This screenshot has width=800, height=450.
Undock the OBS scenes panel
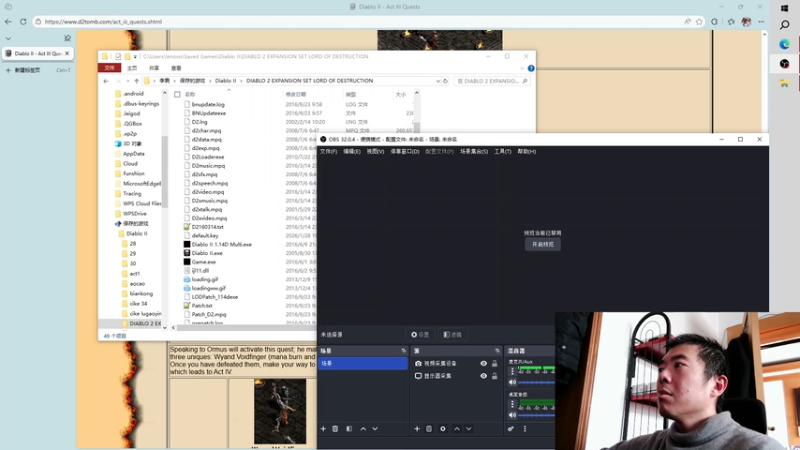[404, 351]
